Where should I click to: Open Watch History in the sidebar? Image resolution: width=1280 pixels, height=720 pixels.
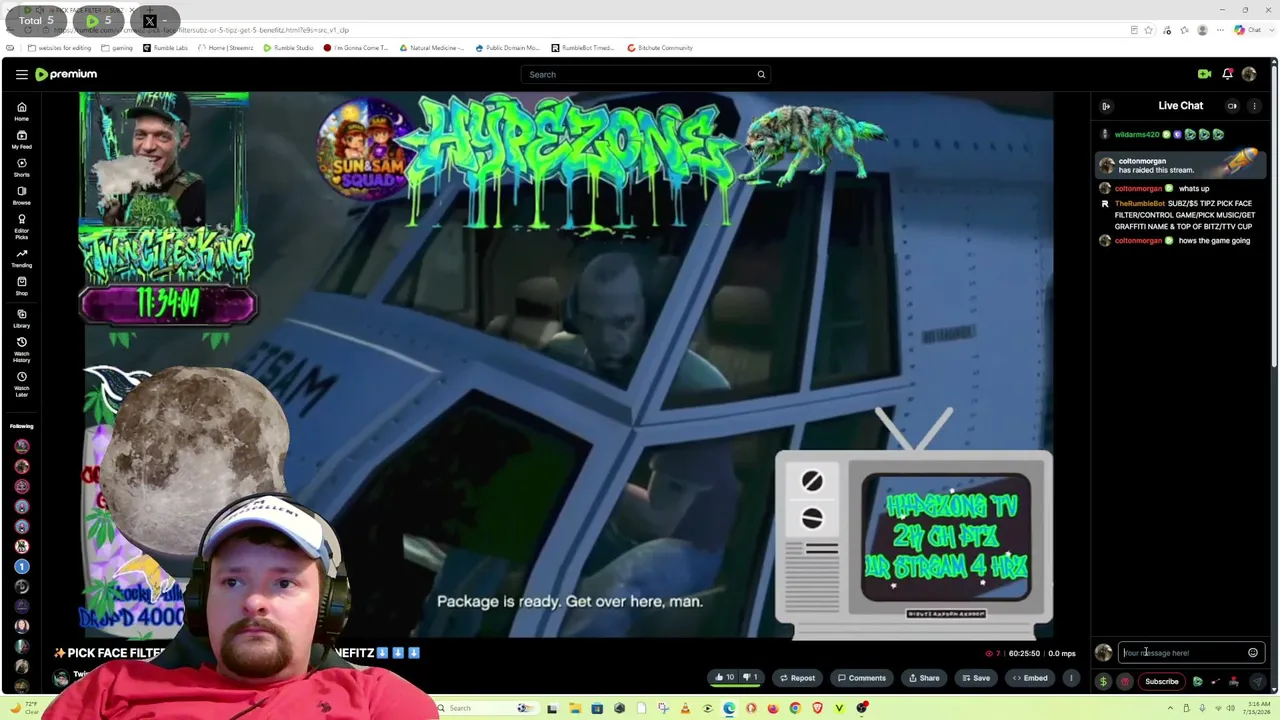point(21,349)
